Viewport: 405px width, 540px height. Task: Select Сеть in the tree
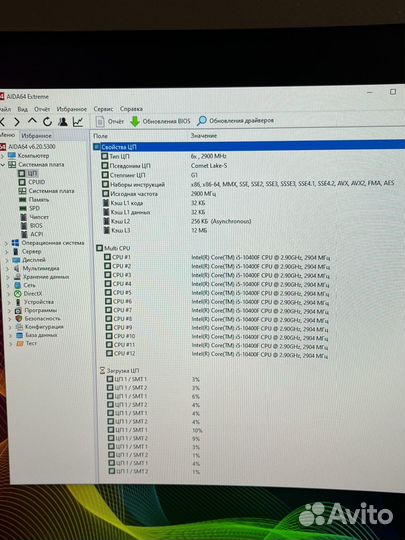tap(29, 285)
